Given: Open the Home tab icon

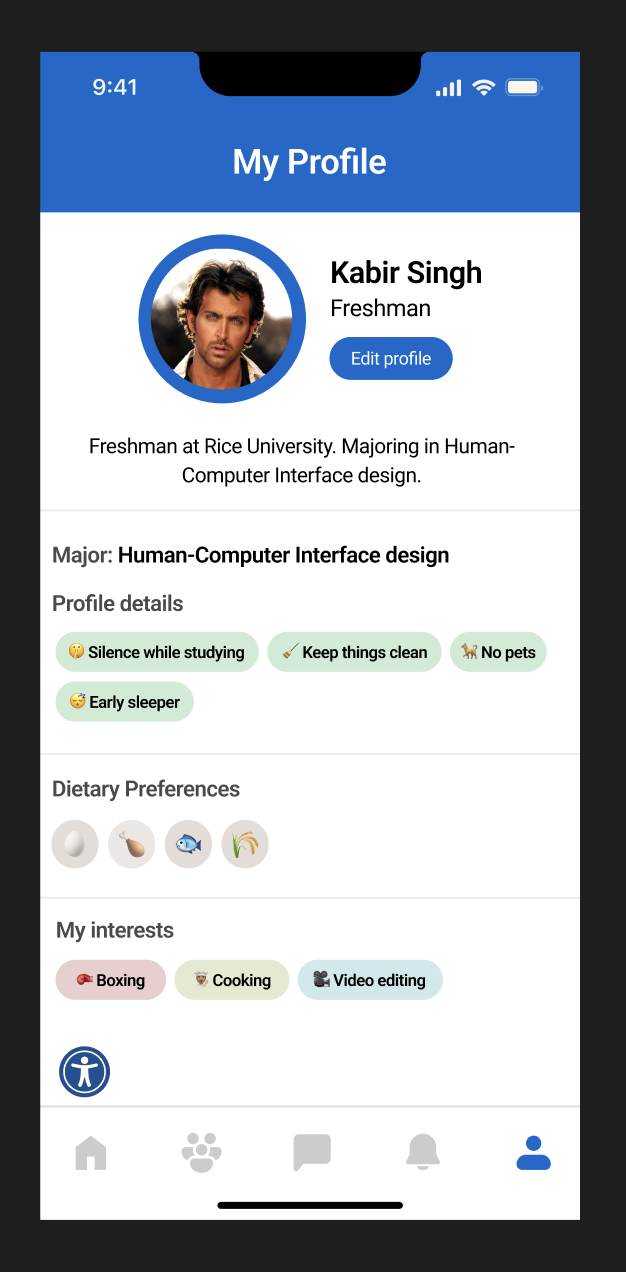Looking at the screenshot, I should (91, 1153).
